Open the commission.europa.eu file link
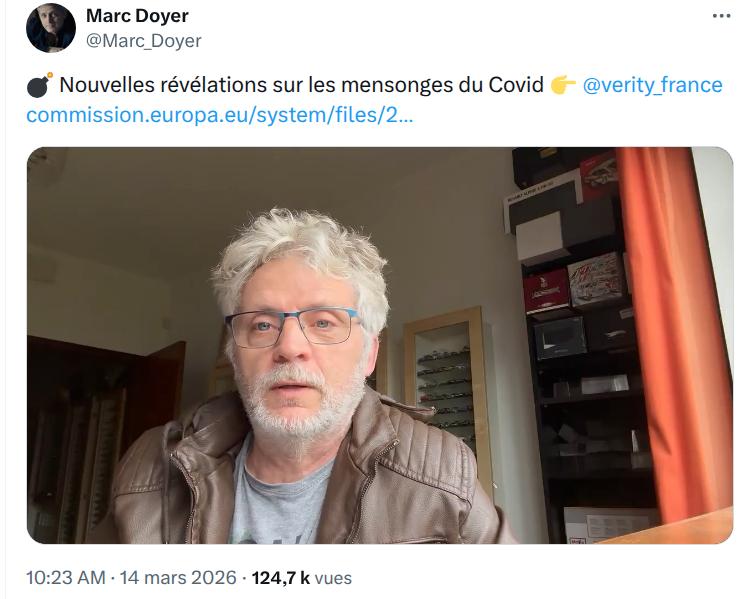 220,115
